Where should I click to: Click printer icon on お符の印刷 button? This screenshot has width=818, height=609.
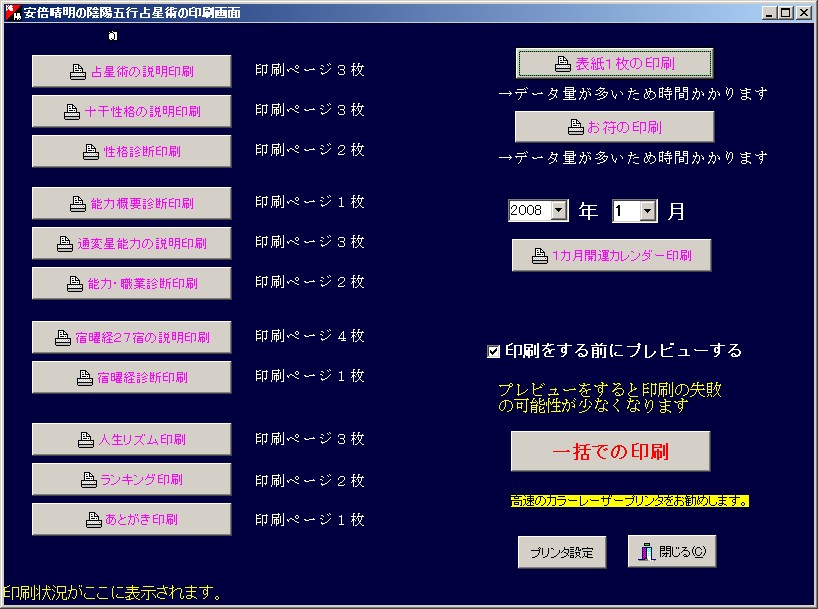(x=575, y=127)
